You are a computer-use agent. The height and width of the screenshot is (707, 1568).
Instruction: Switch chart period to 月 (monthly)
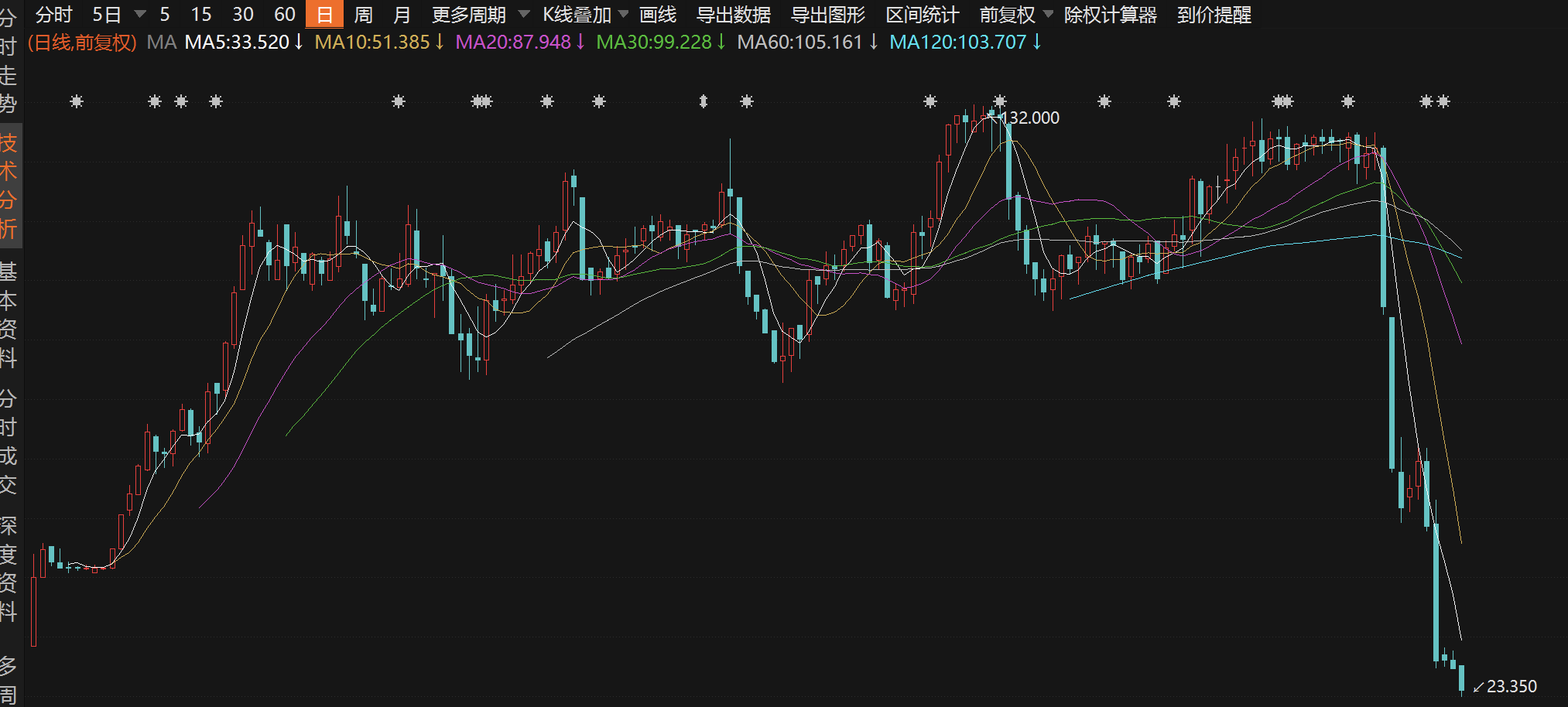pos(402,15)
